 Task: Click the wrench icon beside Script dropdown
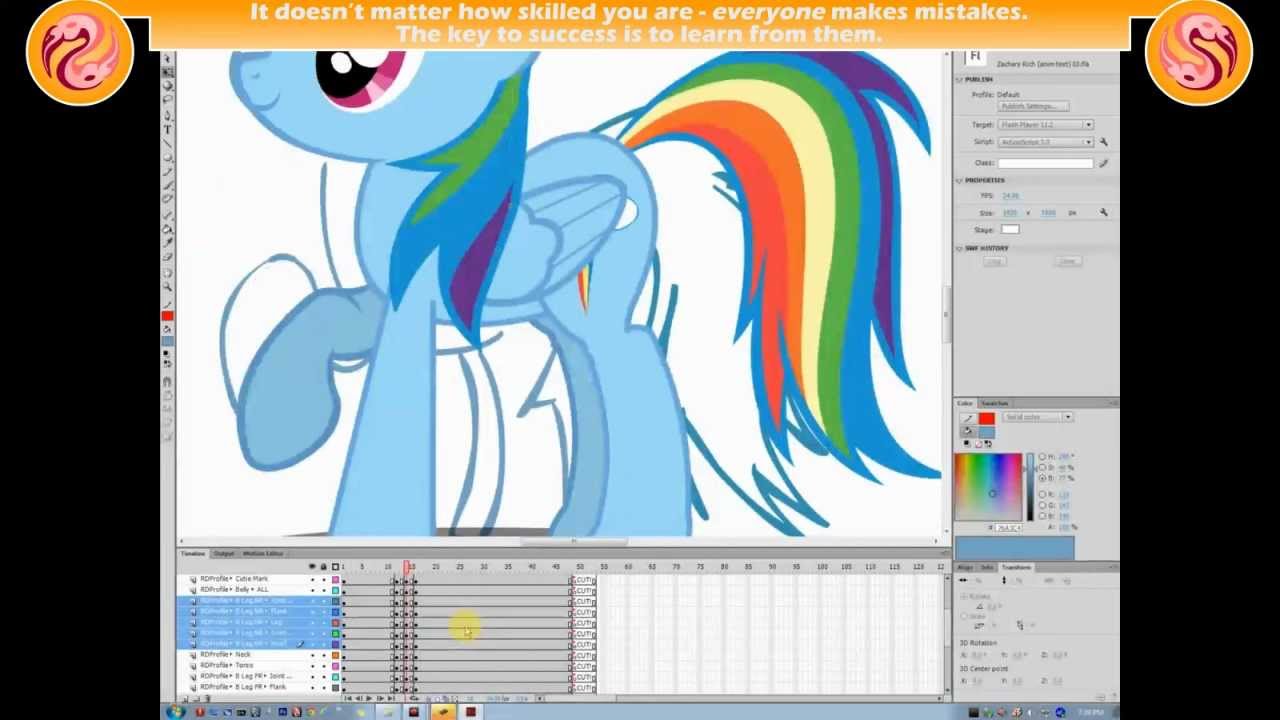coord(1103,142)
